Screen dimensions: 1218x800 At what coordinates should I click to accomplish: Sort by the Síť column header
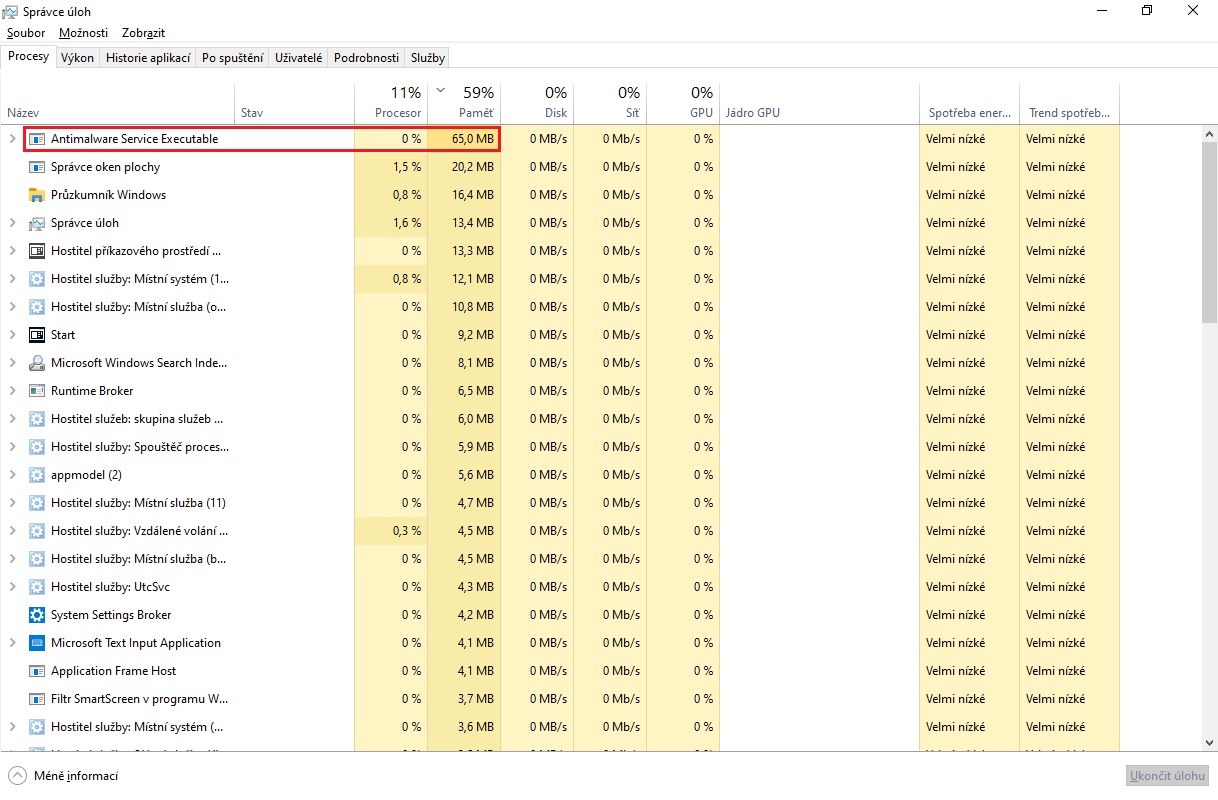(x=609, y=103)
